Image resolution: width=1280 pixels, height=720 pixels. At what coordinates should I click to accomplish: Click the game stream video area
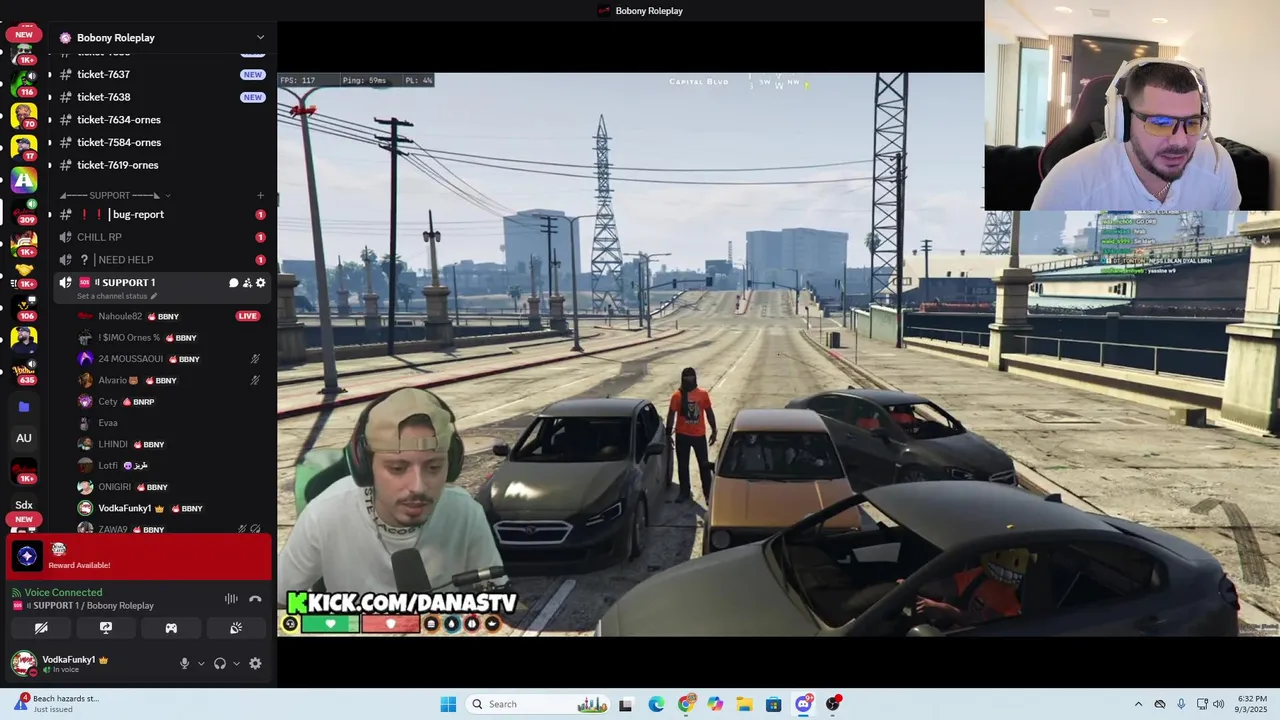point(630,354)
